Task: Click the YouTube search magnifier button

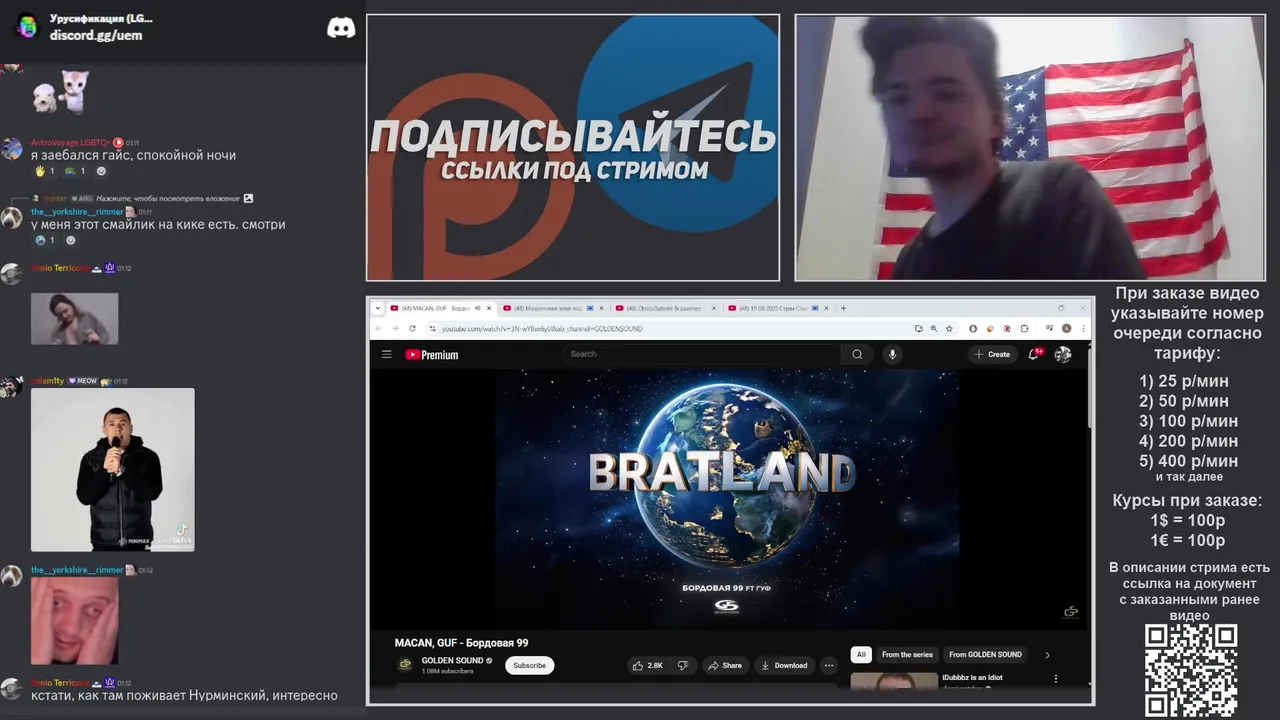Action: click(x=857, y=354)
